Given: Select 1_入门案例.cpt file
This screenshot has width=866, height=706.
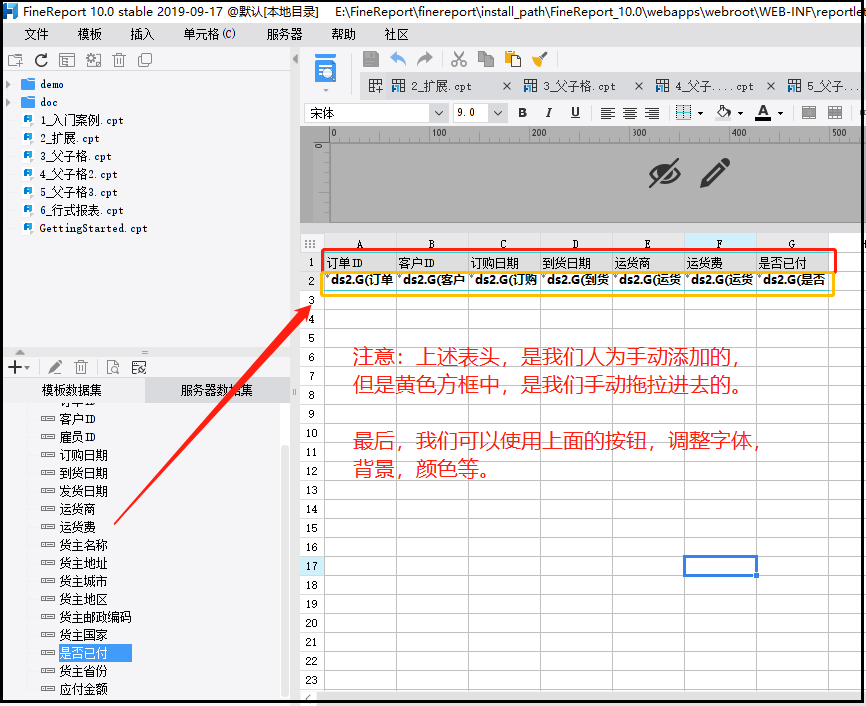Looking at the screenshot, I should tap(81, 120).
